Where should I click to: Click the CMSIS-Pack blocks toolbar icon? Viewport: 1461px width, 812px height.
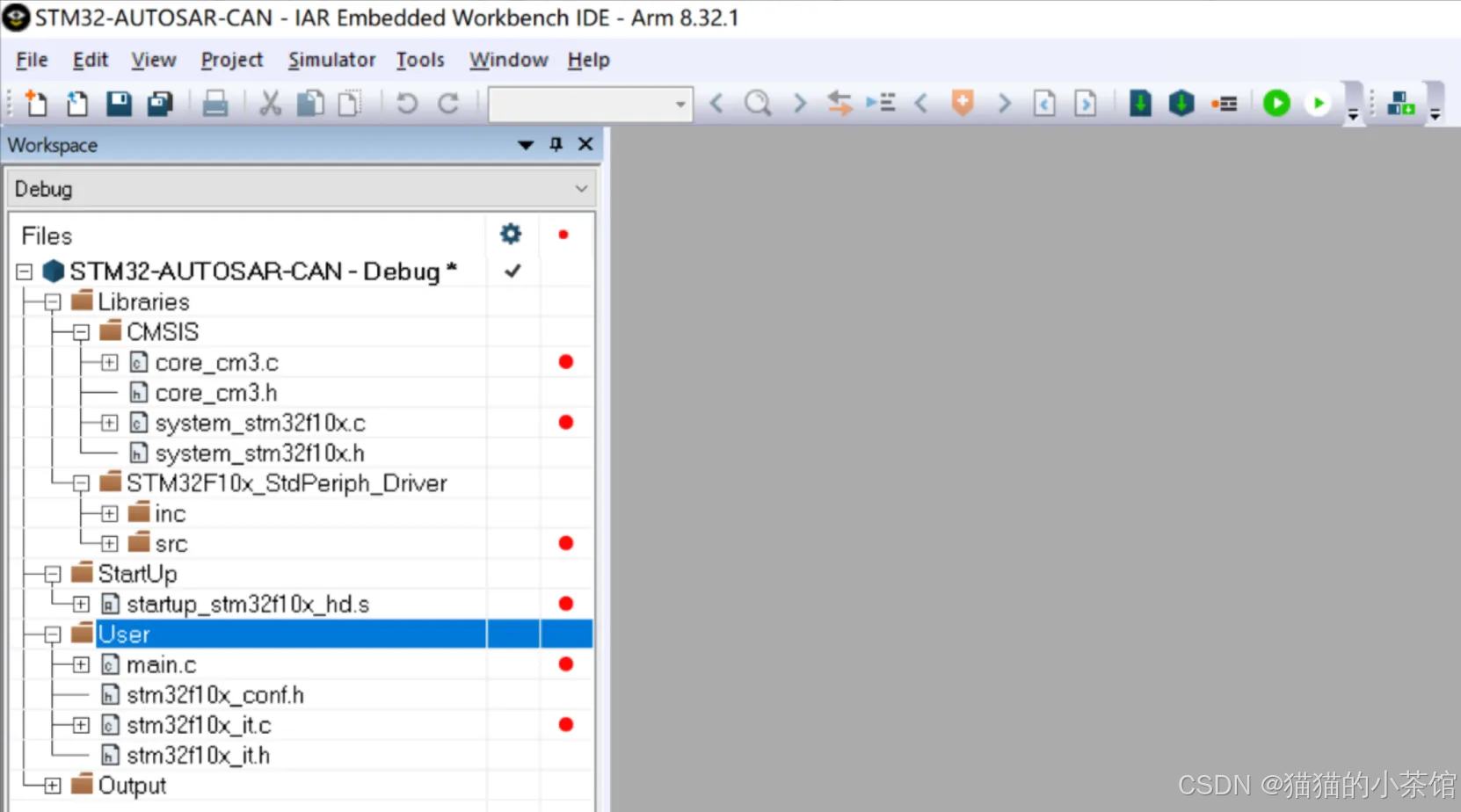[x=1400, y=104]
